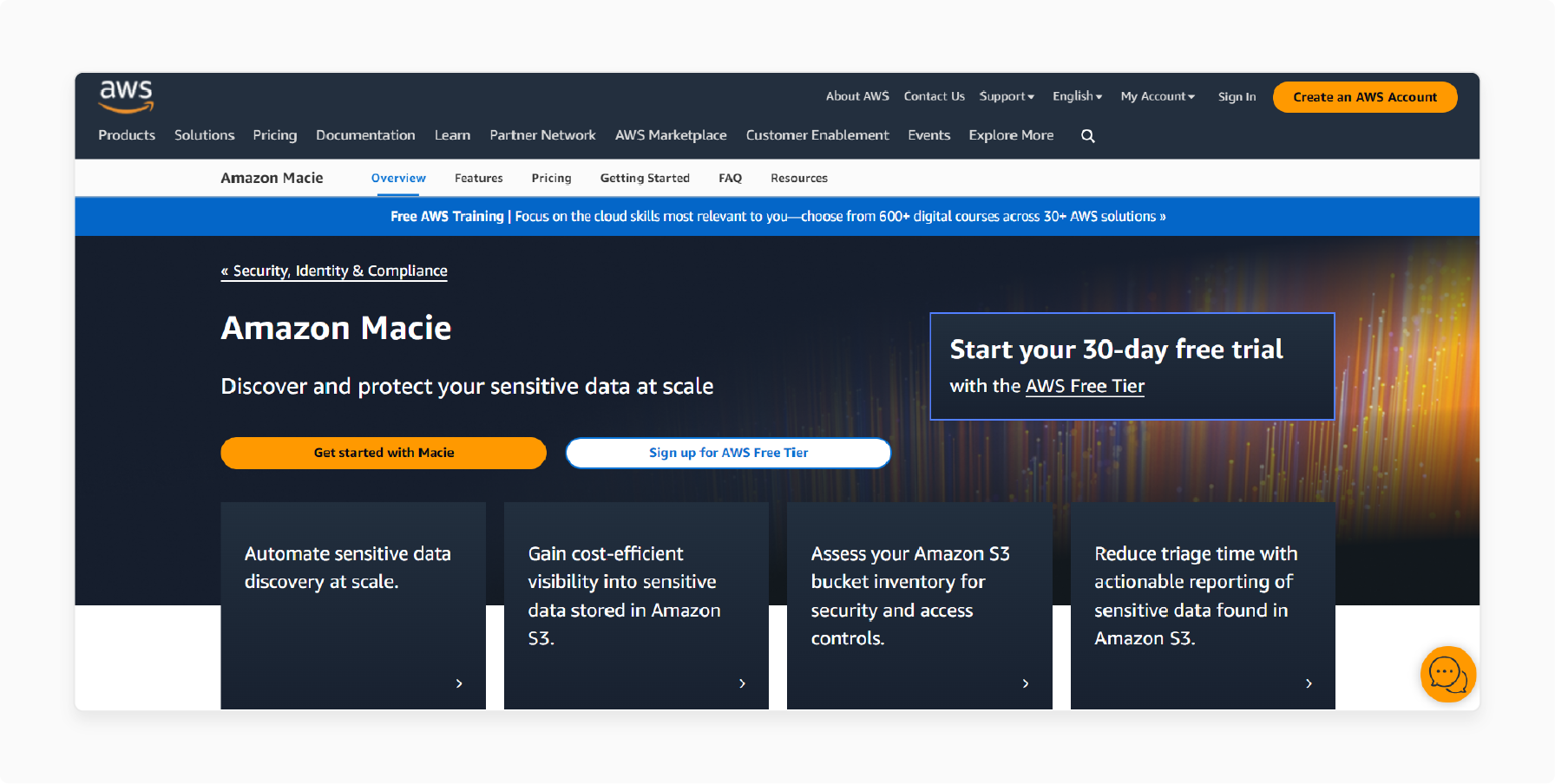This screenshot has width=1555, height=784.
Task: Open the FAQ tab
Action: point(730,178)
